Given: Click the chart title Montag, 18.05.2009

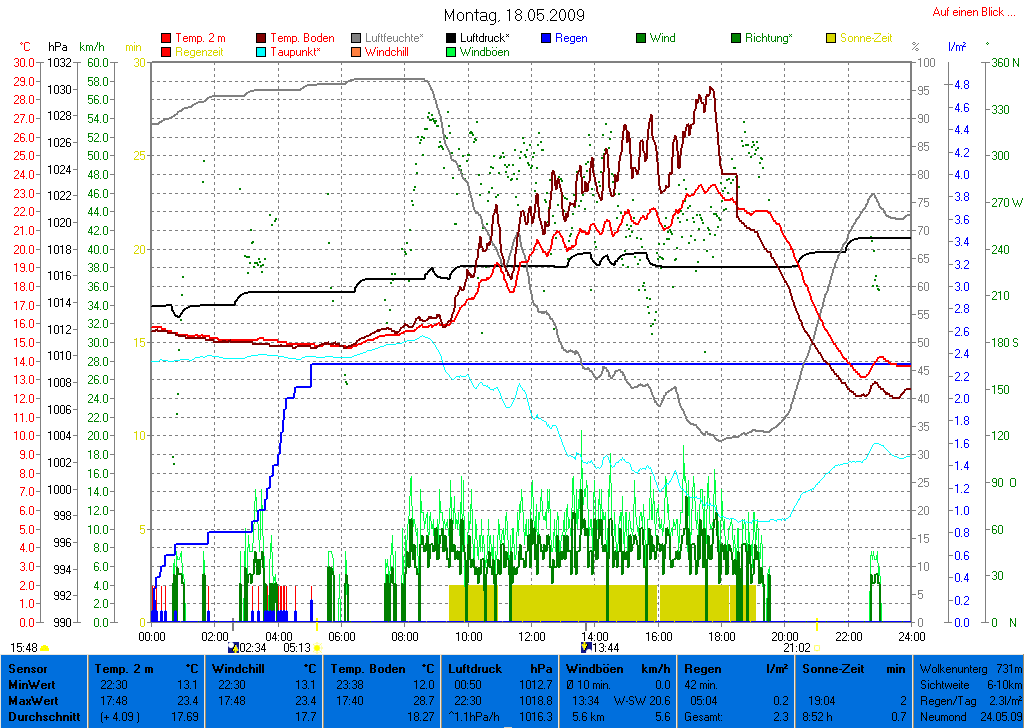Looking at the screenshot, I should pyautogui.click(x=514, y=15).
